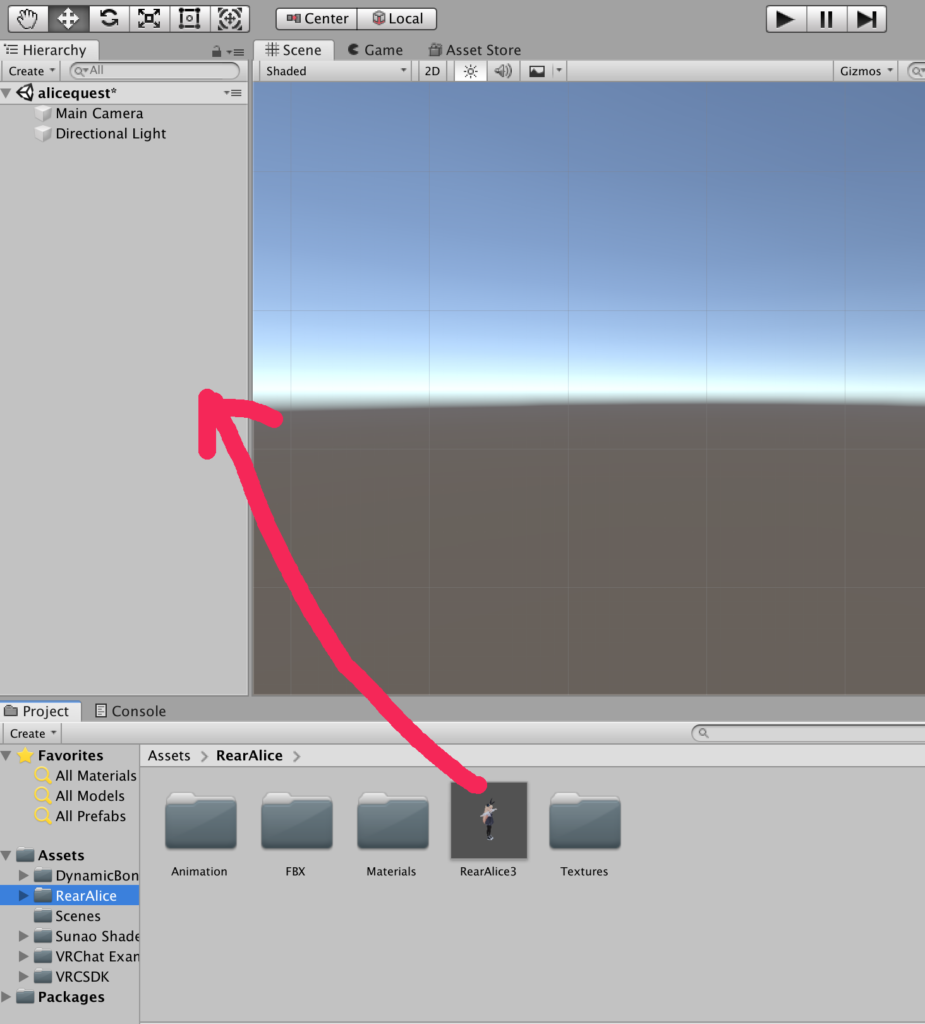Expand the DynamicBone folder in Assets

point(24,876)
